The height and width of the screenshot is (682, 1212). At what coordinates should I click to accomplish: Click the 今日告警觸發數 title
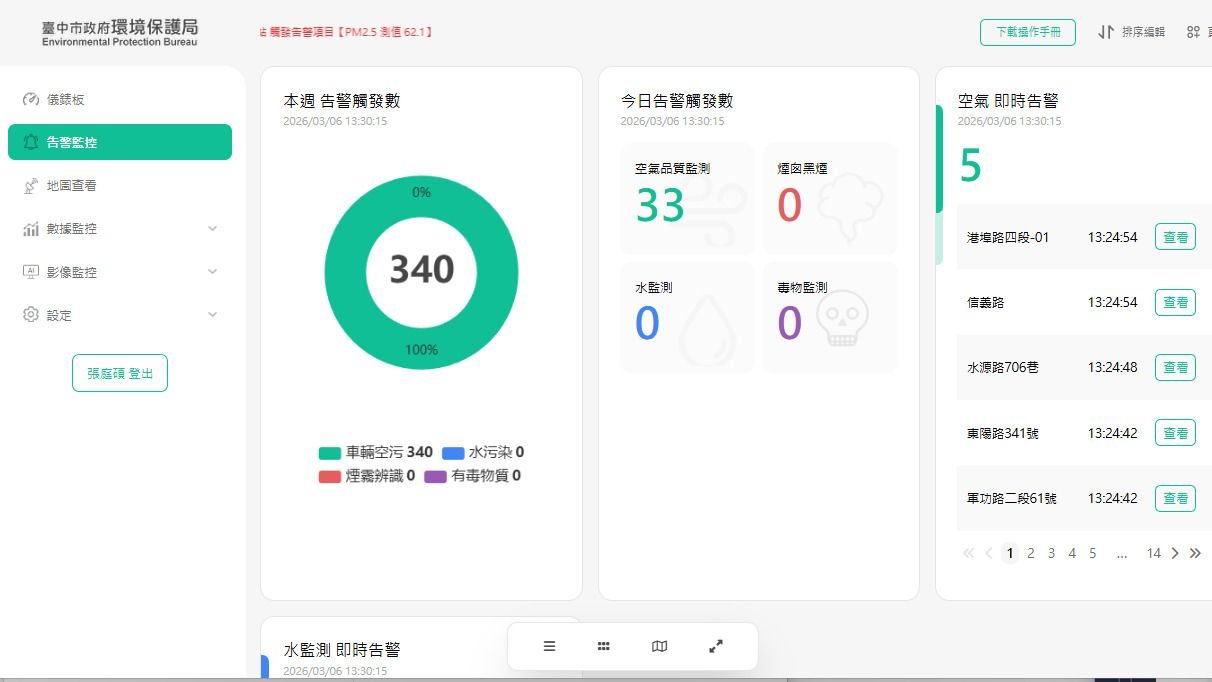pos(677,101)
